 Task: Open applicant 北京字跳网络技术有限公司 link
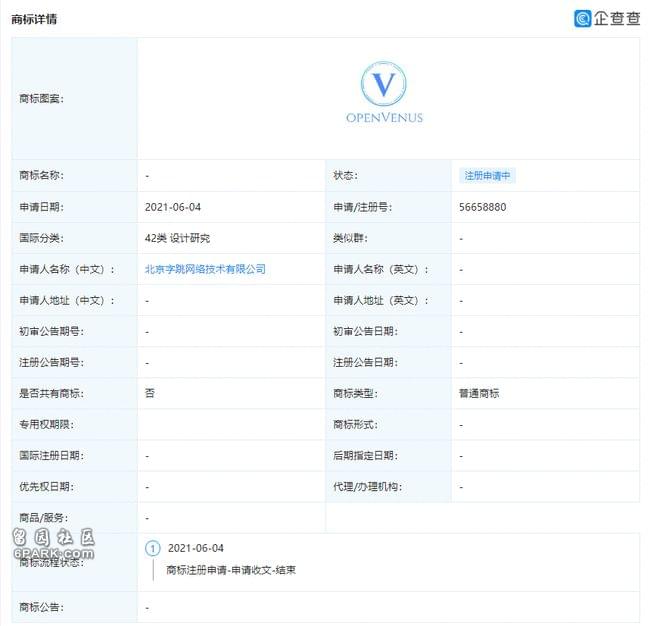(x=205, y=269)
